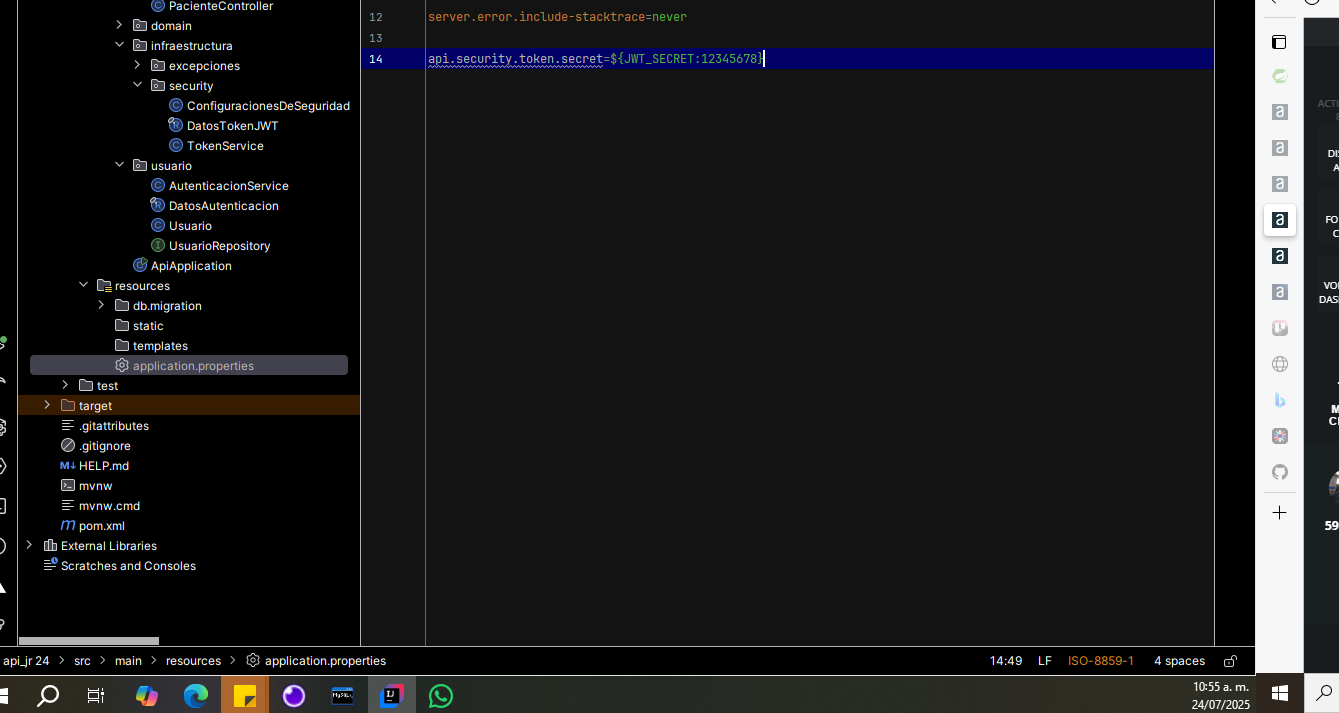Open the purple circle app in taskbar
The image size is (1339, 713).
[x=294, y=695]
